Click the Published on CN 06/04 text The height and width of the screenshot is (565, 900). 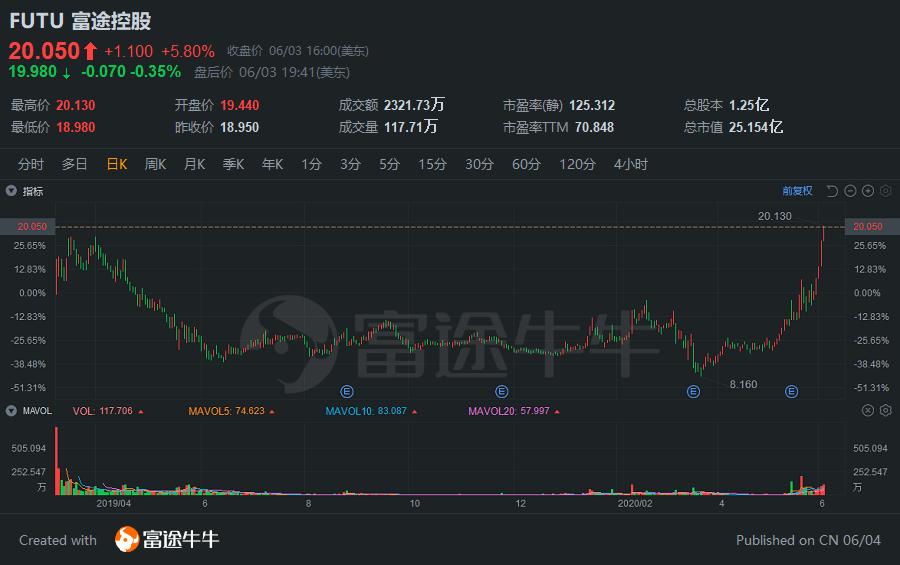point(808,540)
